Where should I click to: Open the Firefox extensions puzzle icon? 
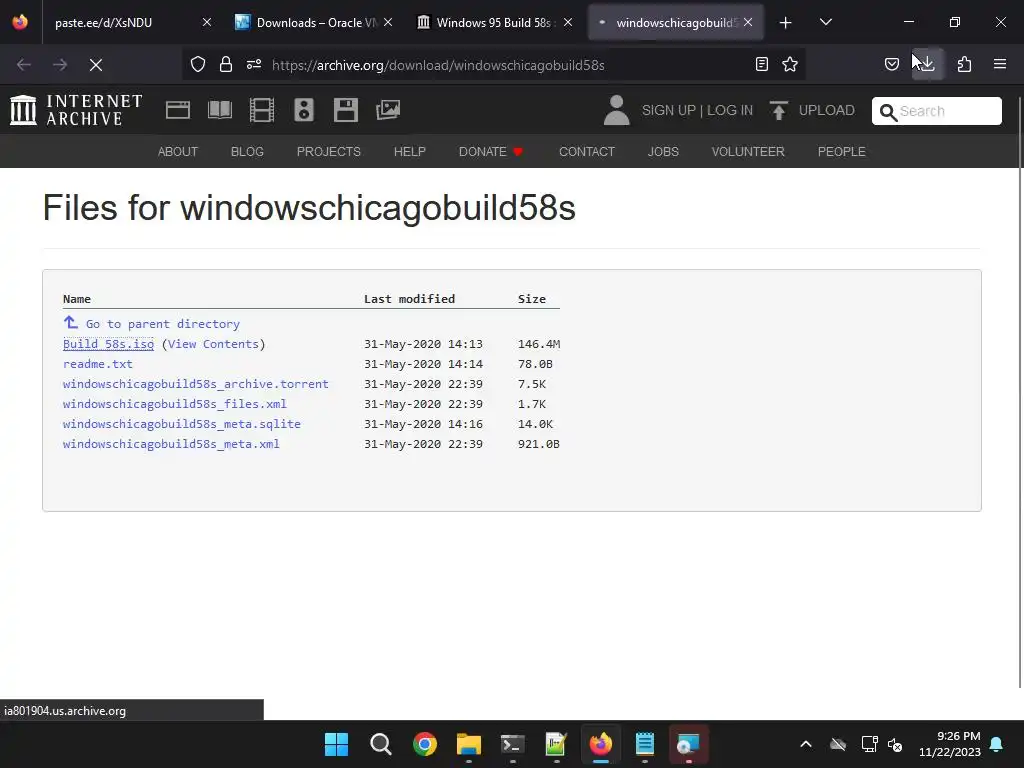pos(964,64)
